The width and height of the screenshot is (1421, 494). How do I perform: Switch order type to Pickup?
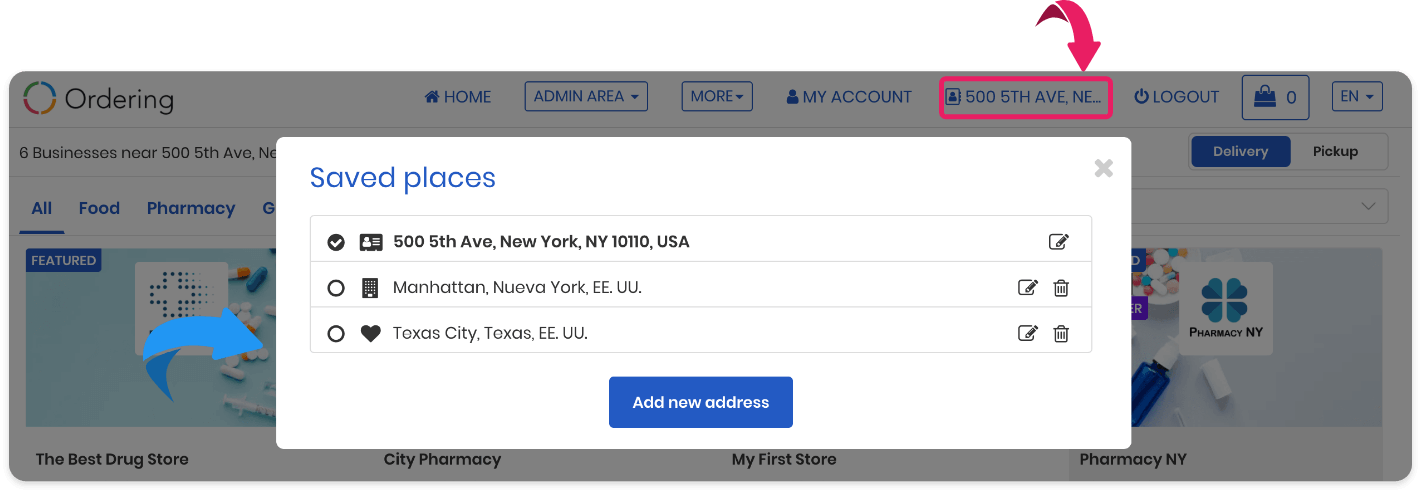1335,151
